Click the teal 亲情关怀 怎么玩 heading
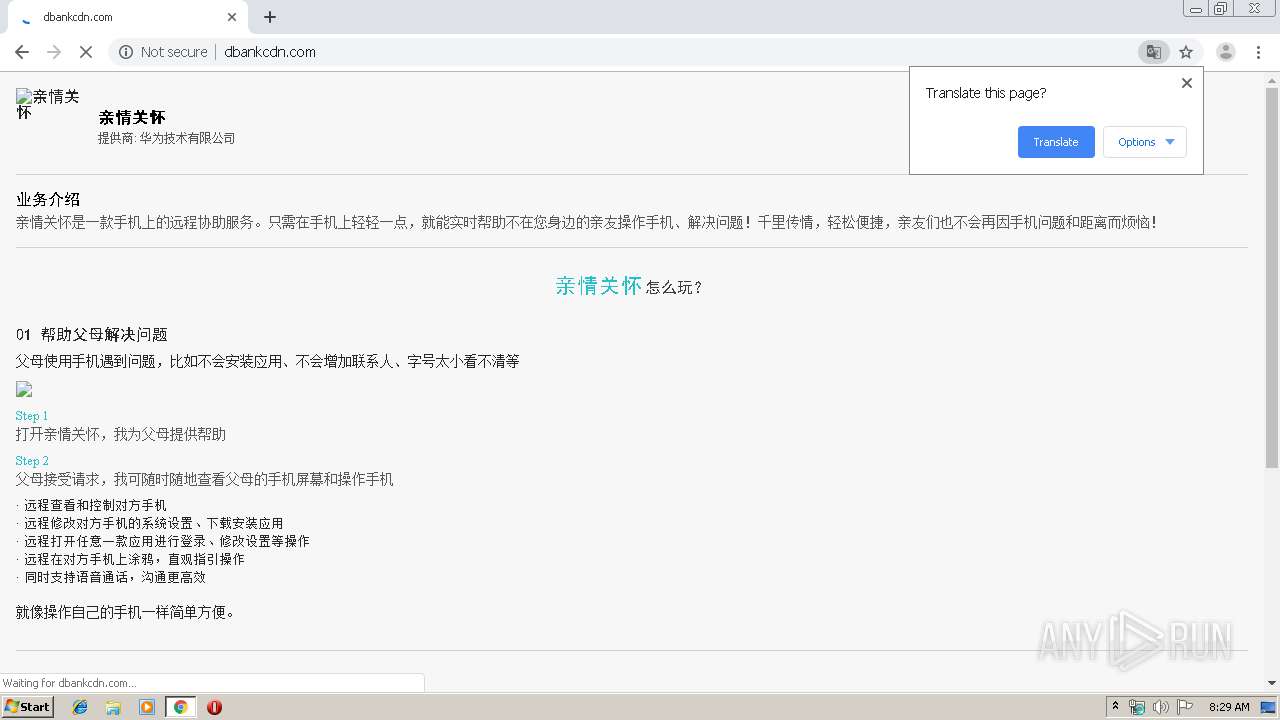 629,286
